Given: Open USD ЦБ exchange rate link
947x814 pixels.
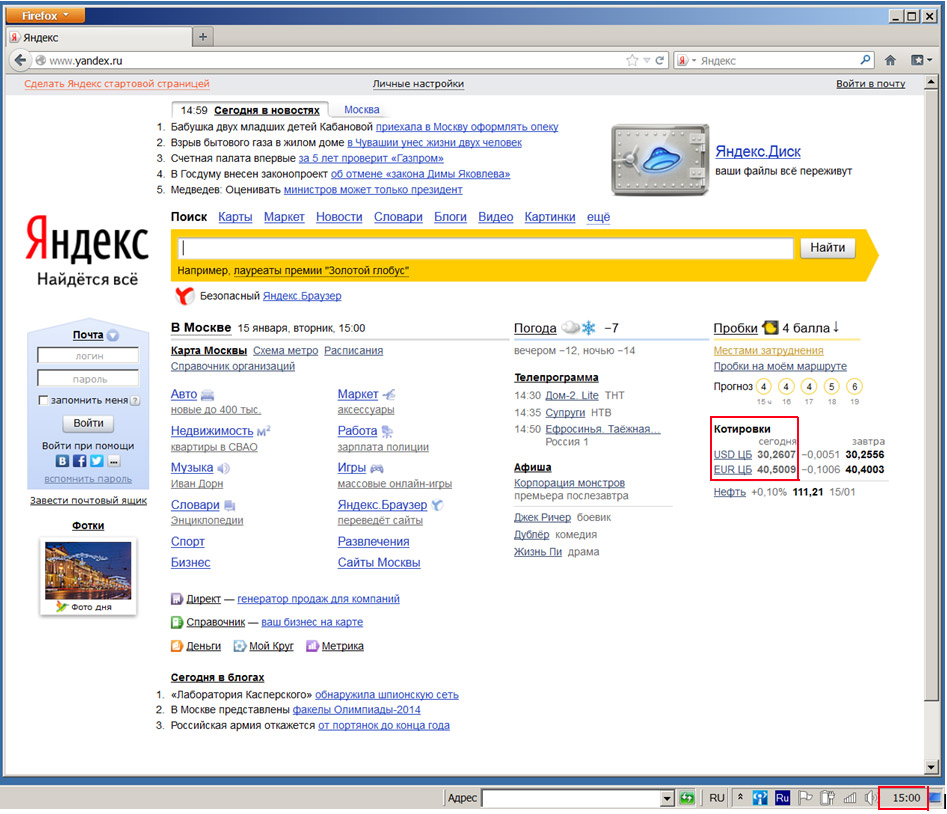Looking at the screenshot, I should pyautogui.click(x=733, y=455).
